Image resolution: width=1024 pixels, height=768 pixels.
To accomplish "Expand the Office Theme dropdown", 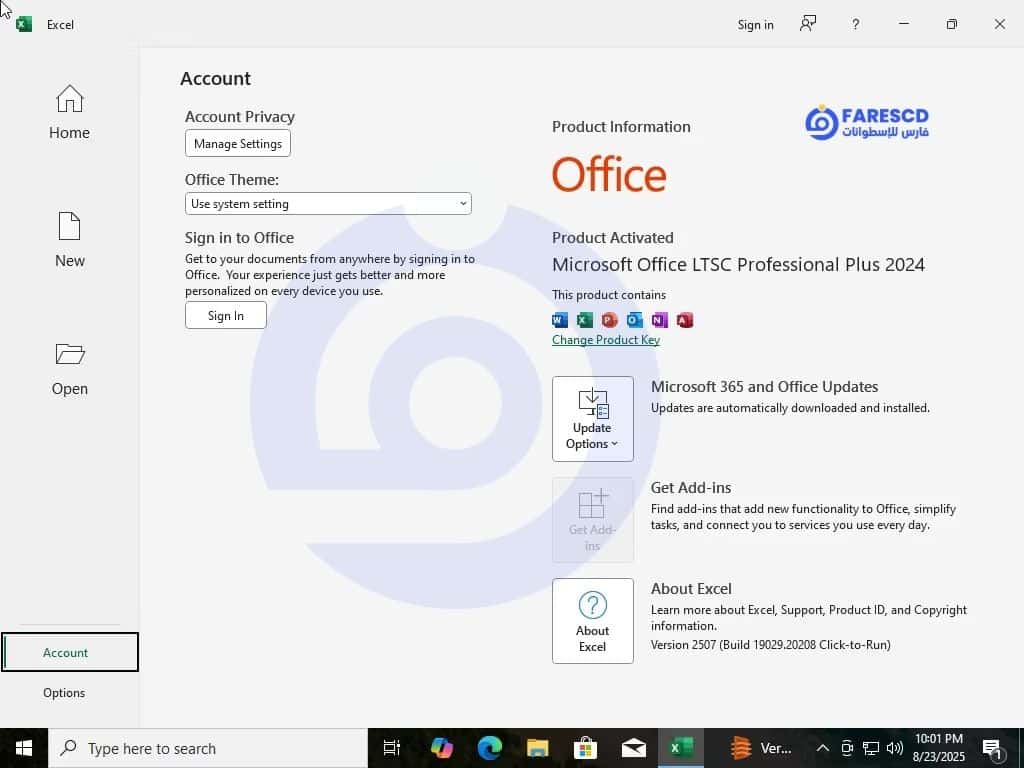I will 328,204.
